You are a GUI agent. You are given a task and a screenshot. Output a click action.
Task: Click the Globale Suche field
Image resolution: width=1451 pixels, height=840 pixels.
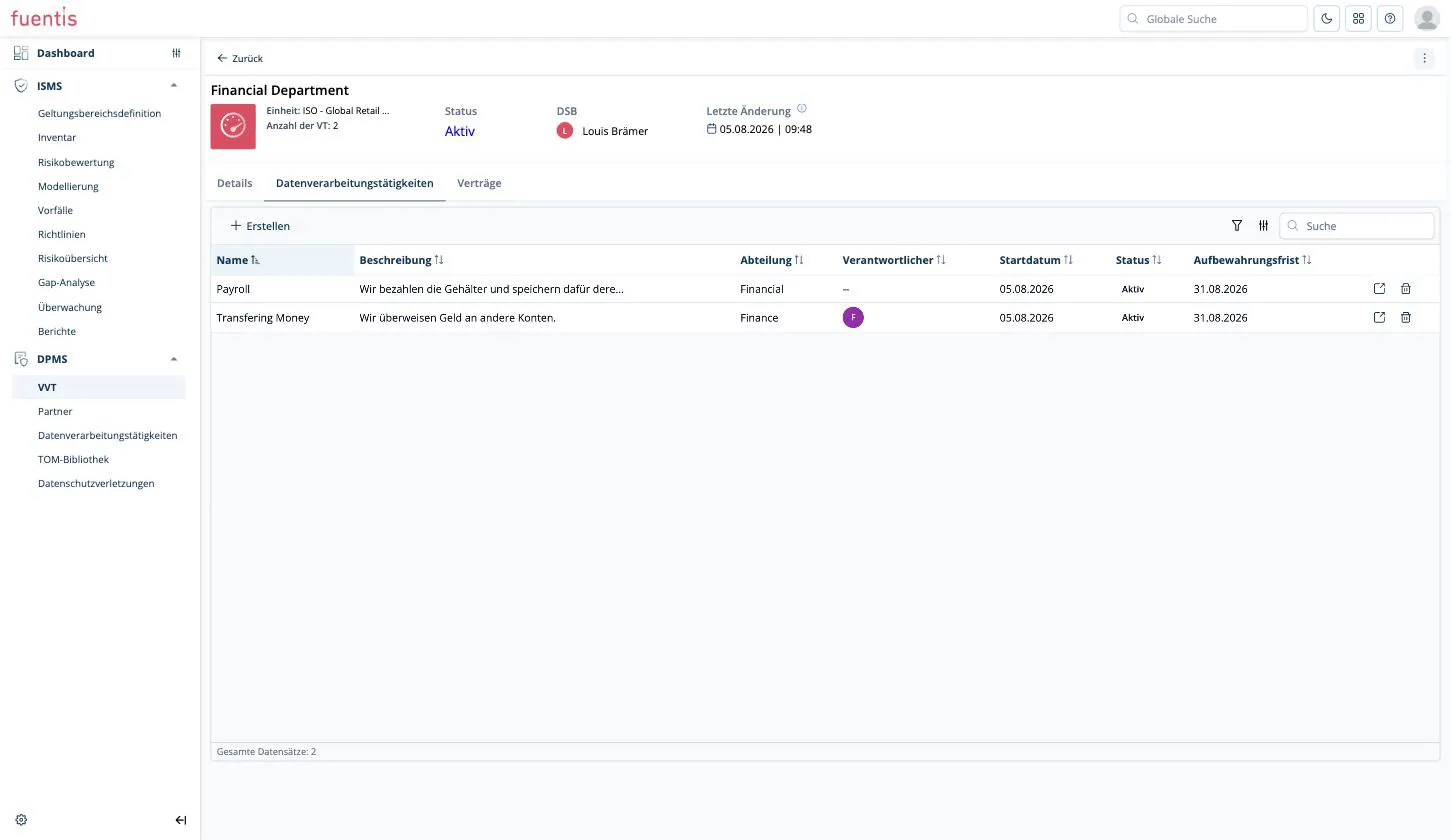1213,18
